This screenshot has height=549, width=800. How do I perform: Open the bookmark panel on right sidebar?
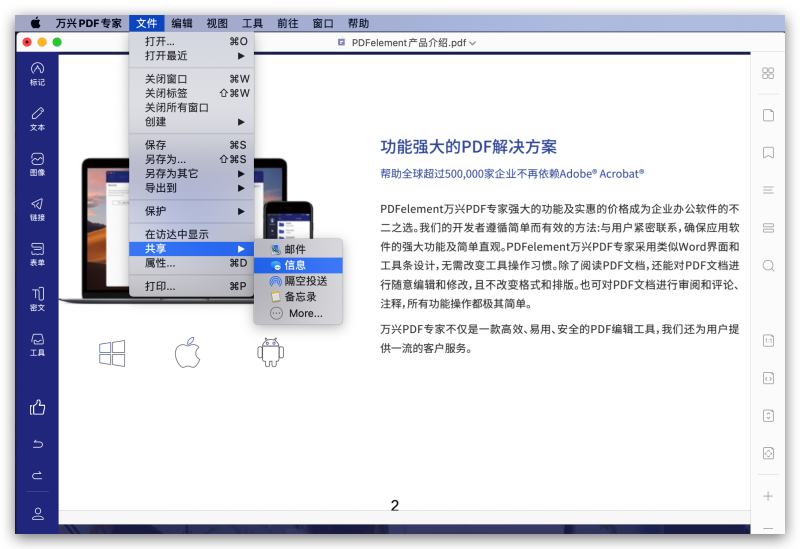[768, 153]
